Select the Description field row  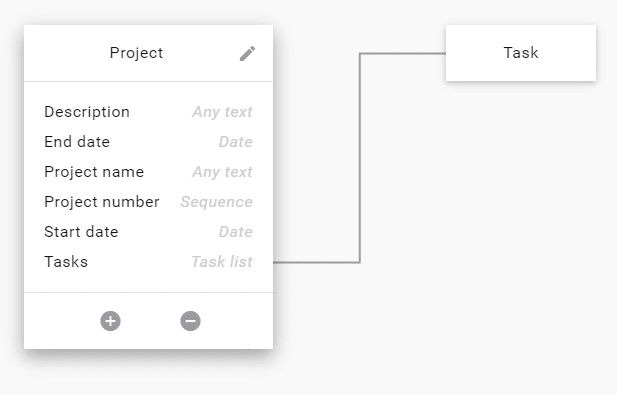[x=148, y=112]
